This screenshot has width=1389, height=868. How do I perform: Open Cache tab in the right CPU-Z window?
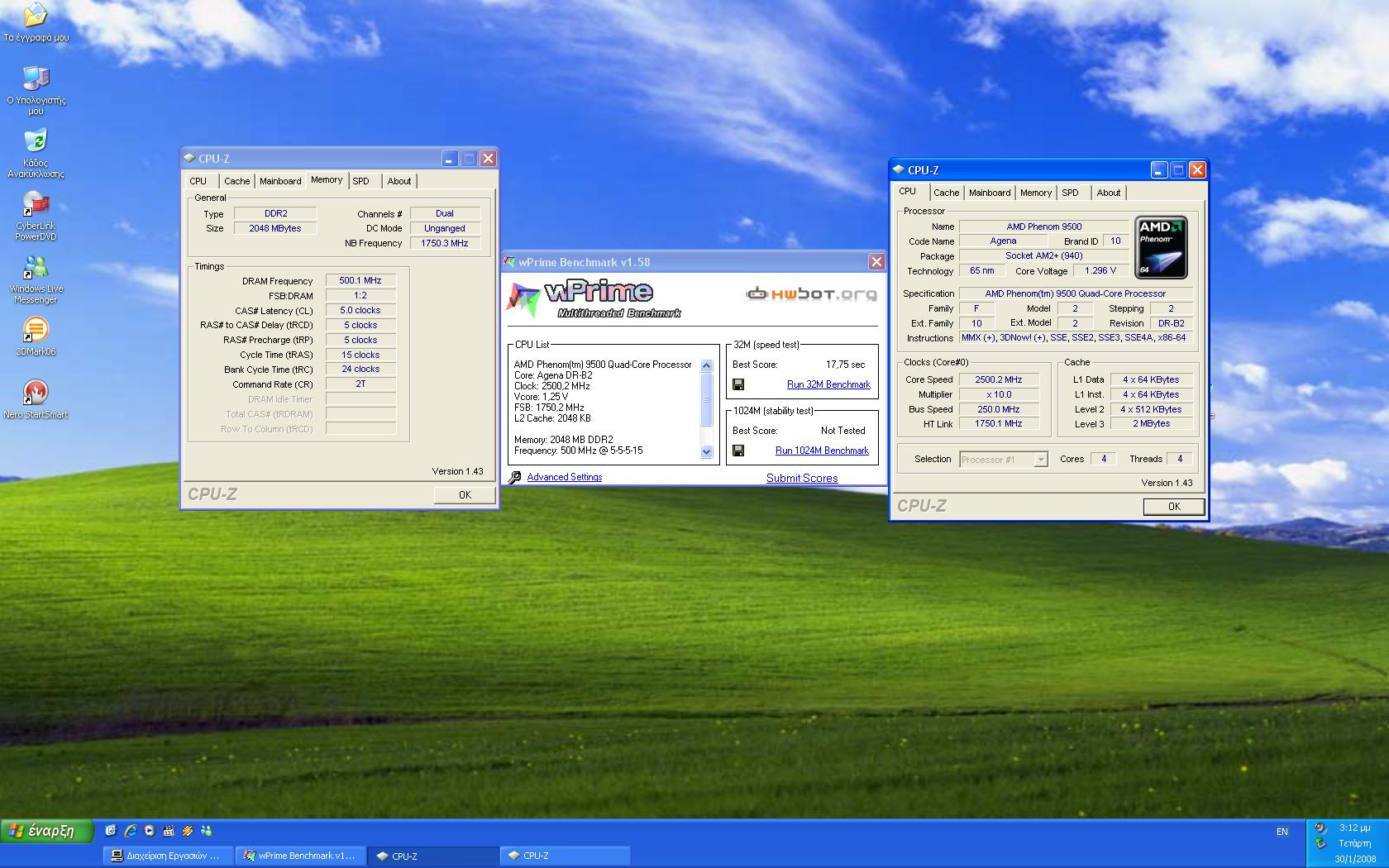(x=947, y=193)
